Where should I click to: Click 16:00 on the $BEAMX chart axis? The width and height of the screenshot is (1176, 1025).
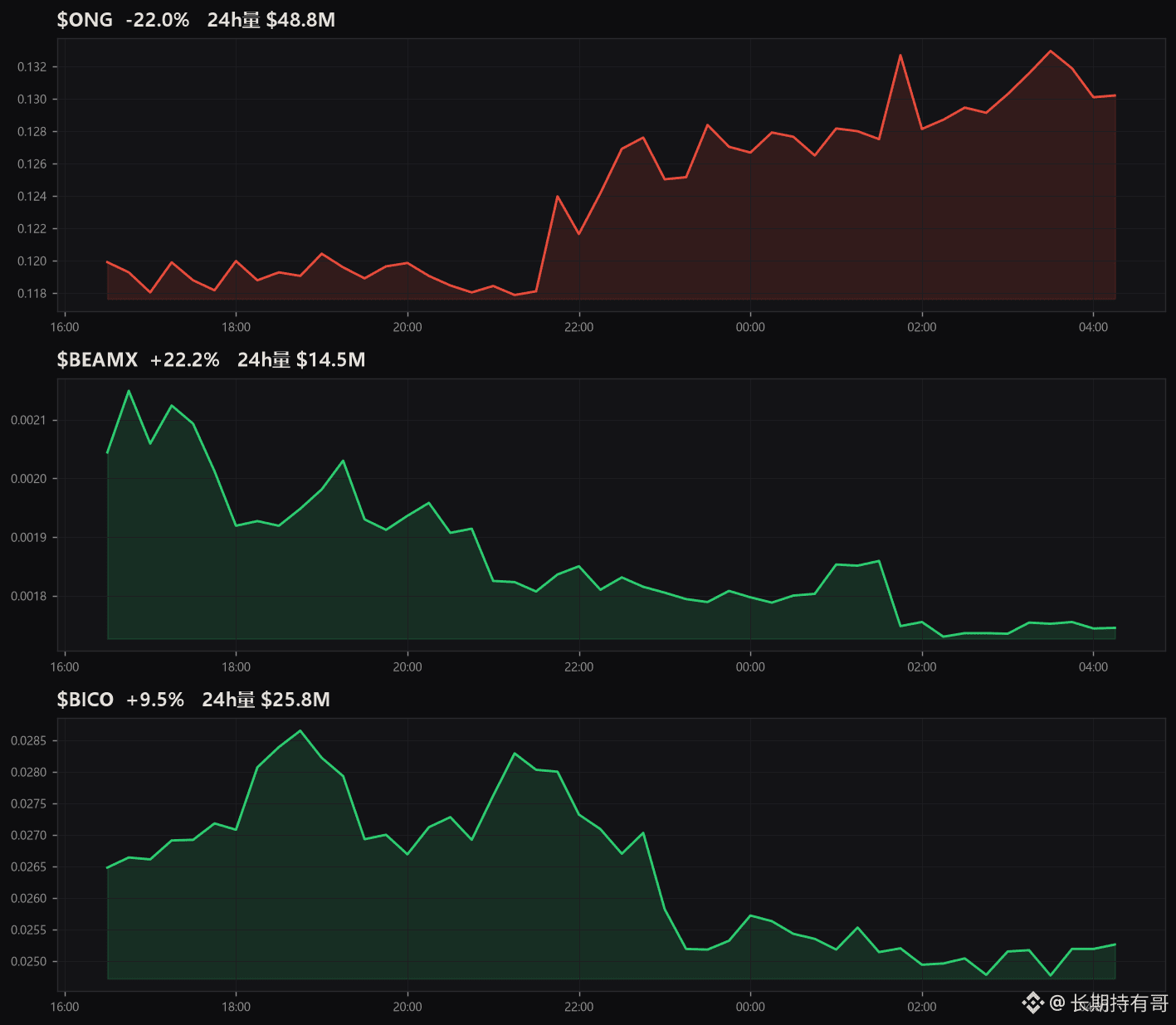[x=65, y=666]
